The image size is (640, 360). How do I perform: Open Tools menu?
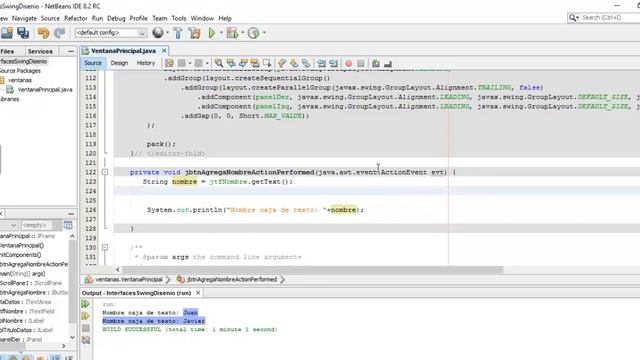tap(179, 18)
